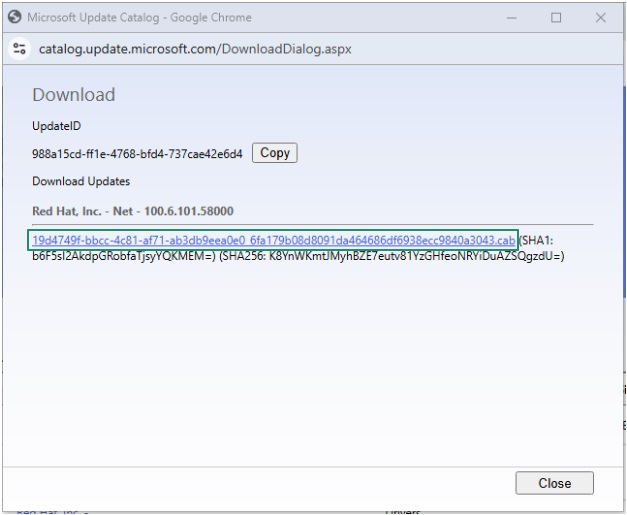Copy the UpdateID with the Copy button
This screenshot has width=627, height=515.
[x=275, y=153]
